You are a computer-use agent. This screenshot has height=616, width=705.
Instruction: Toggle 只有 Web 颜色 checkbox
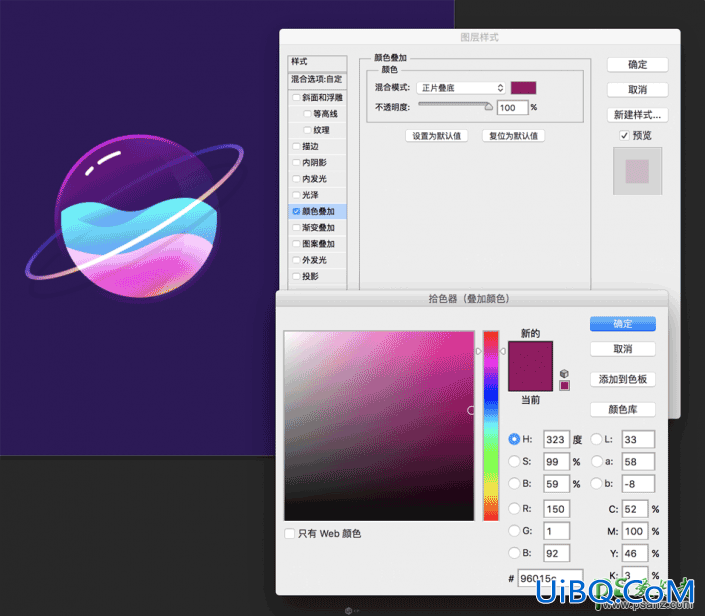click(x=290, y=534)
